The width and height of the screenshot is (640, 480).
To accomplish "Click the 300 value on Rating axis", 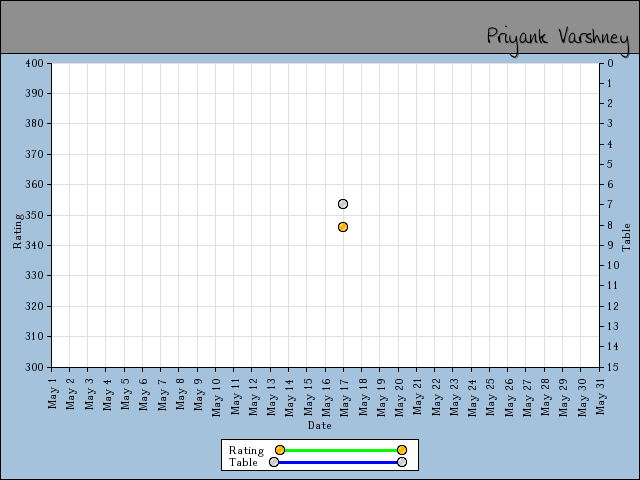I will [35, 367].
